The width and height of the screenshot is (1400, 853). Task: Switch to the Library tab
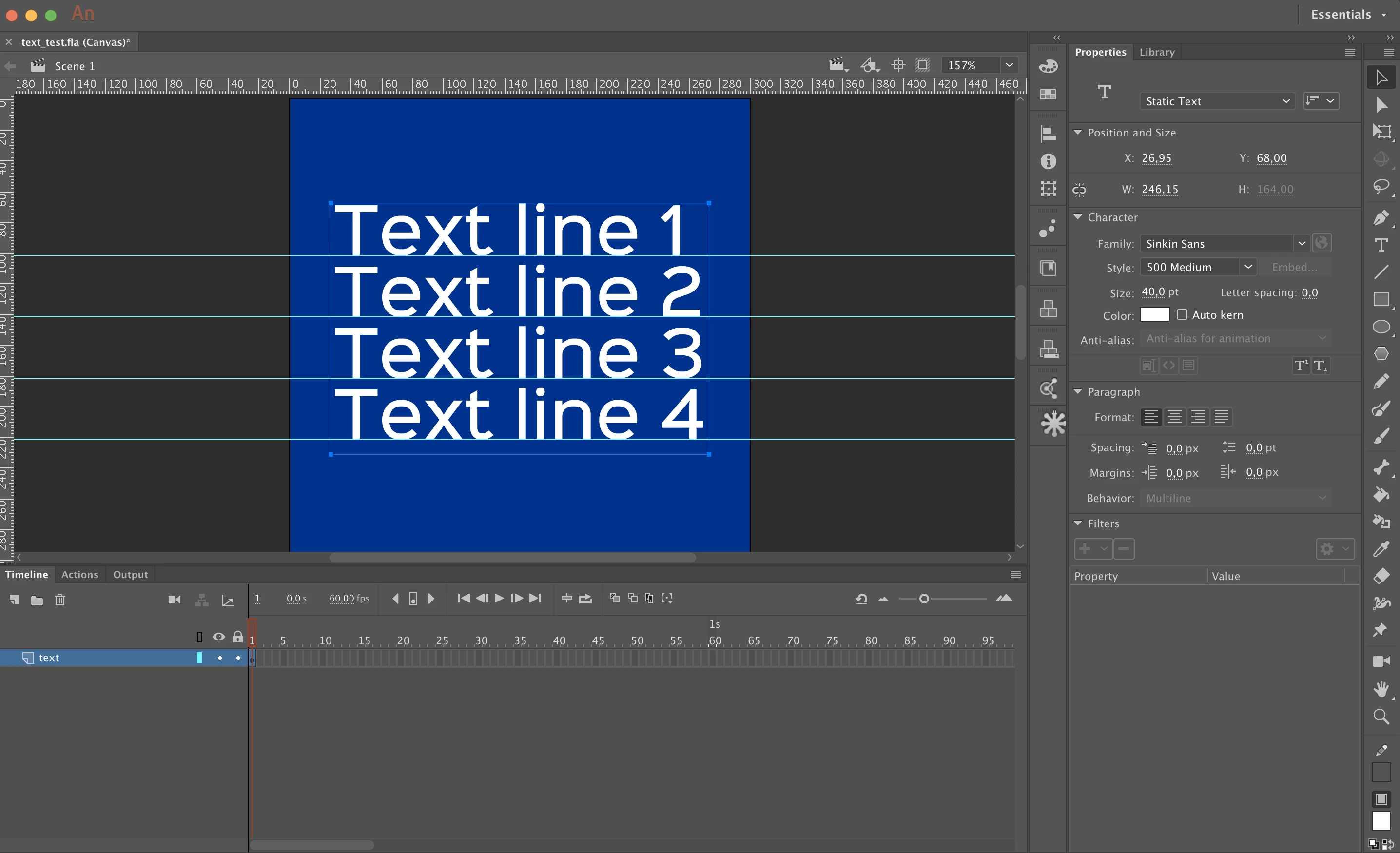tap(1157, 52)
